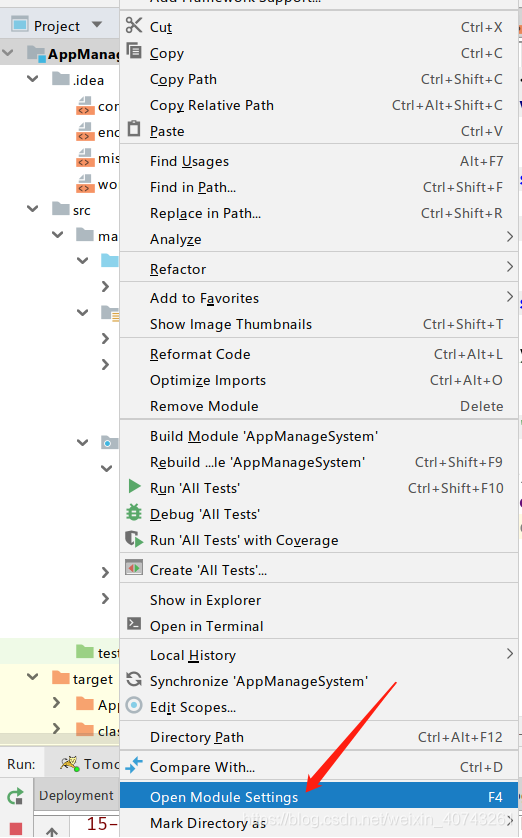The height and width of the screenshot is (838, 522).
Task: Expand the 'cla' folder under target
Action: pos(57,728)
